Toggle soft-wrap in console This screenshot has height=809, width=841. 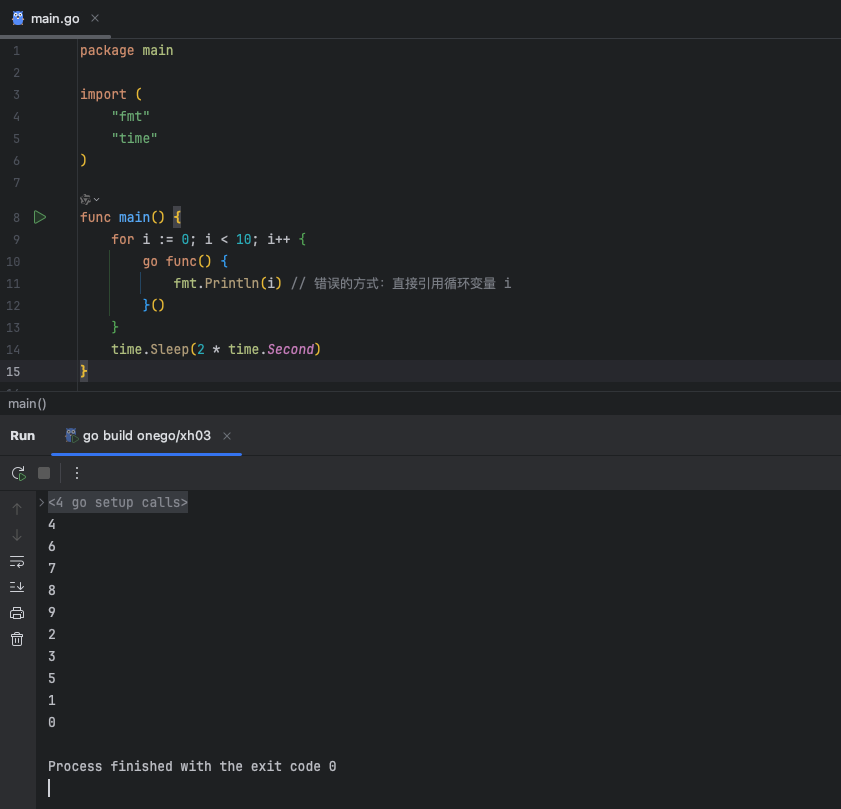point(17,562)
